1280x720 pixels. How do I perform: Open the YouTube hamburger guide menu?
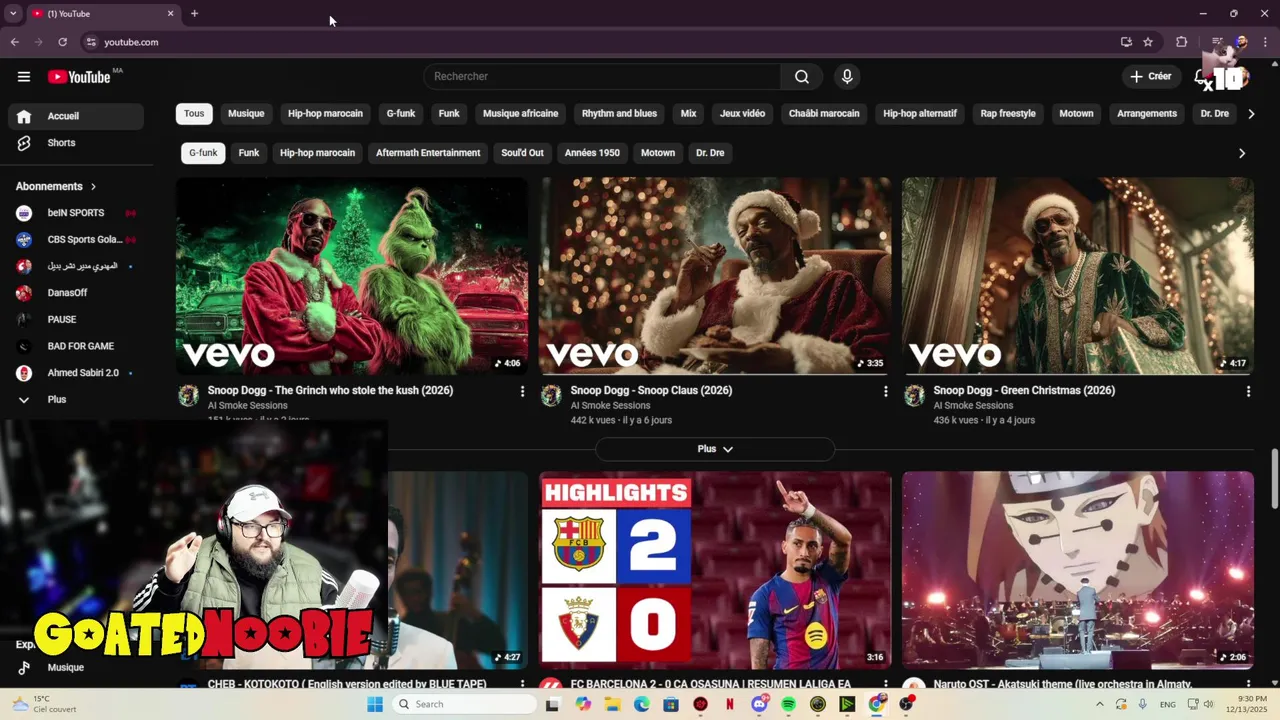(x=24, y=77)
